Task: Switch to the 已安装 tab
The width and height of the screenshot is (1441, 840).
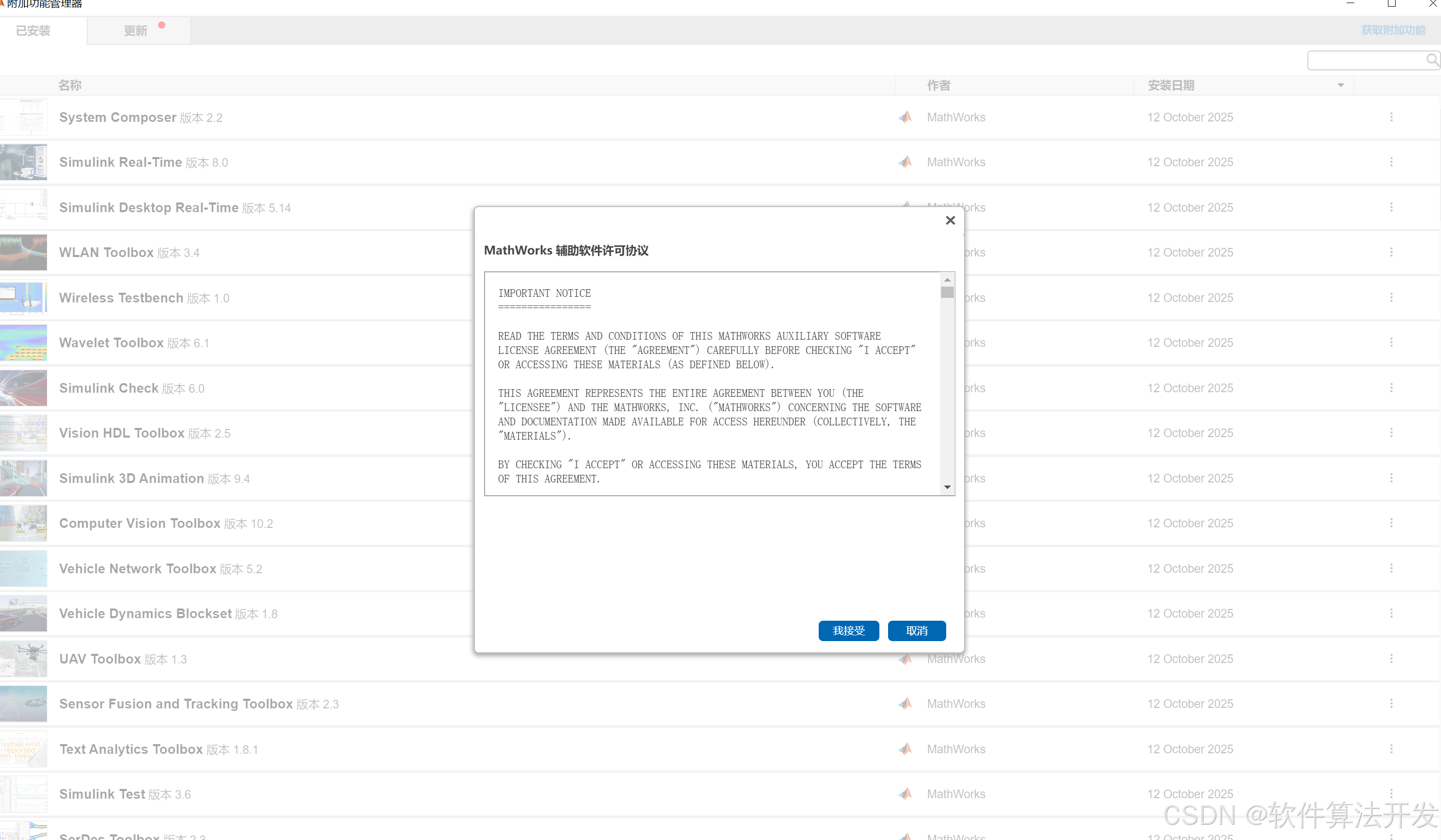Action: click(33, 31)
